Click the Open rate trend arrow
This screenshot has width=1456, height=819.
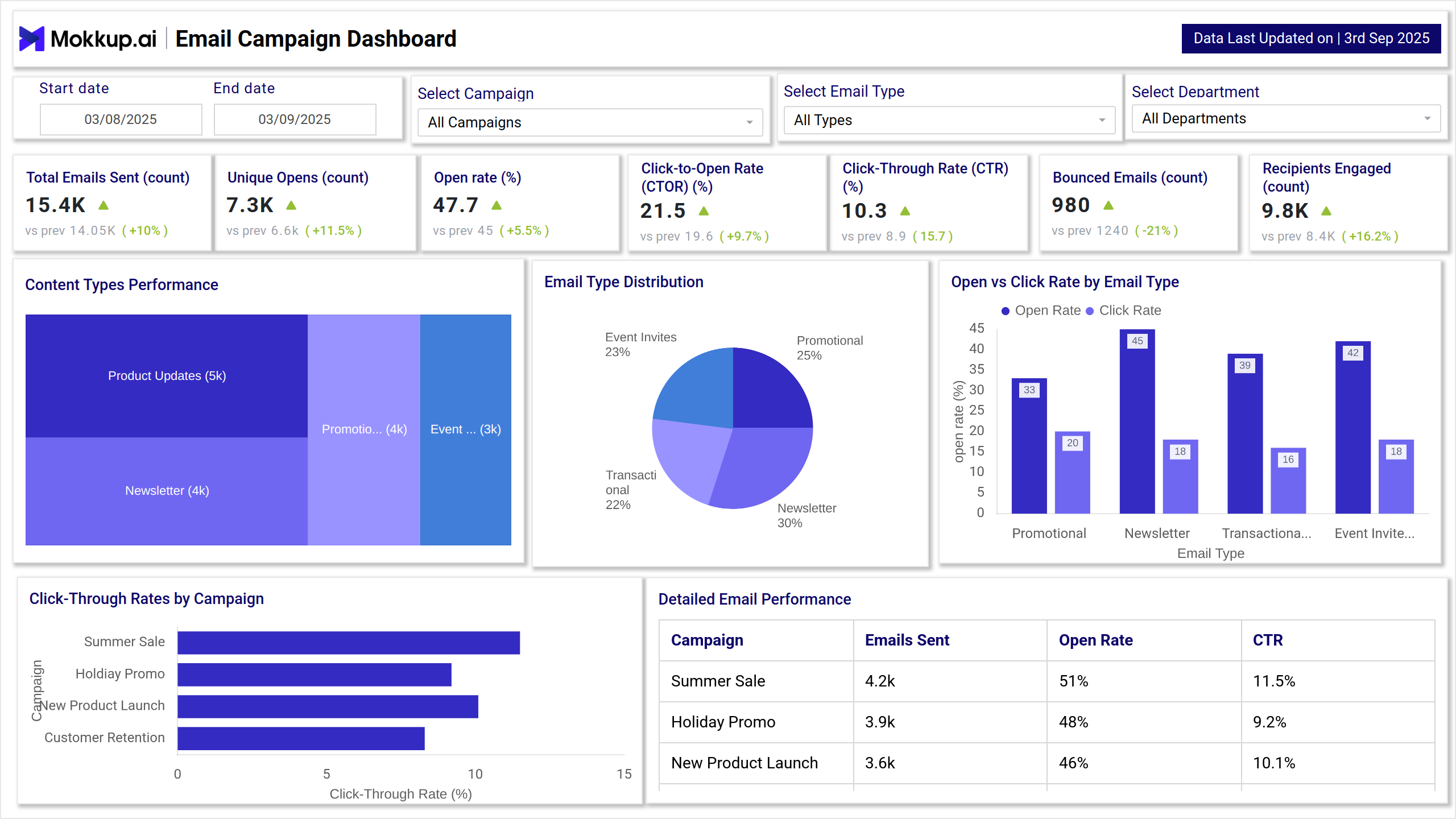[497, 205]
